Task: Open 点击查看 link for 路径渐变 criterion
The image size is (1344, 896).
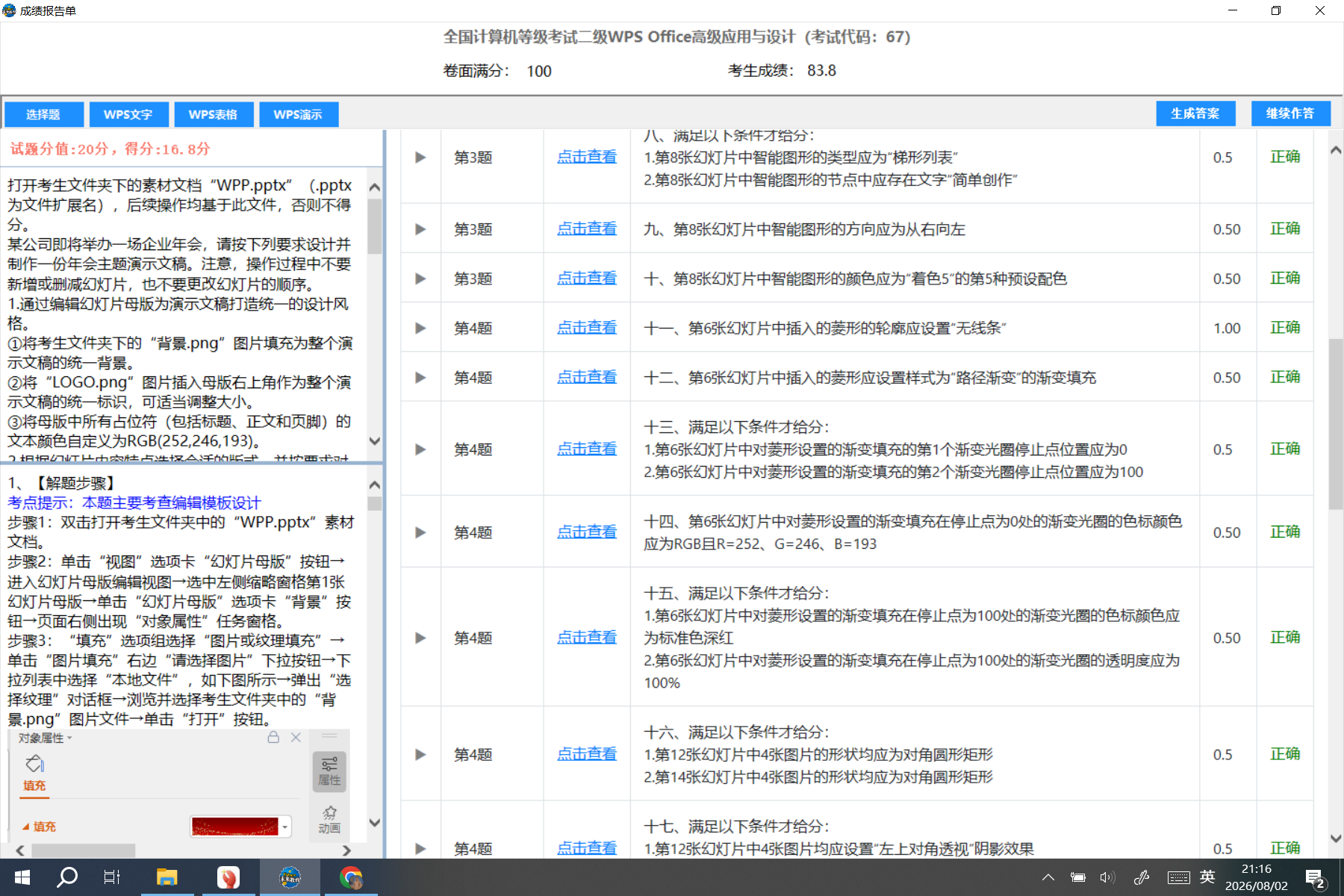Action: (x=587, y=377)
